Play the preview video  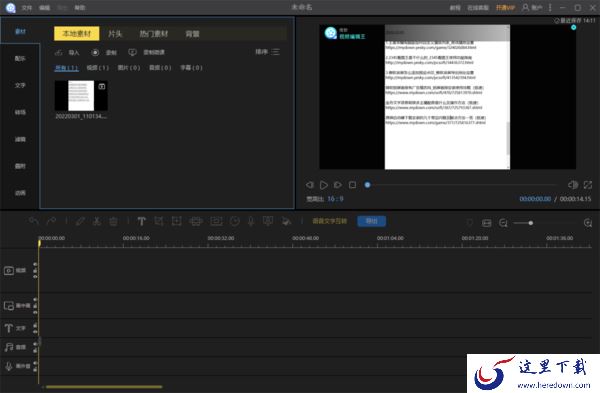pos(324,185)
